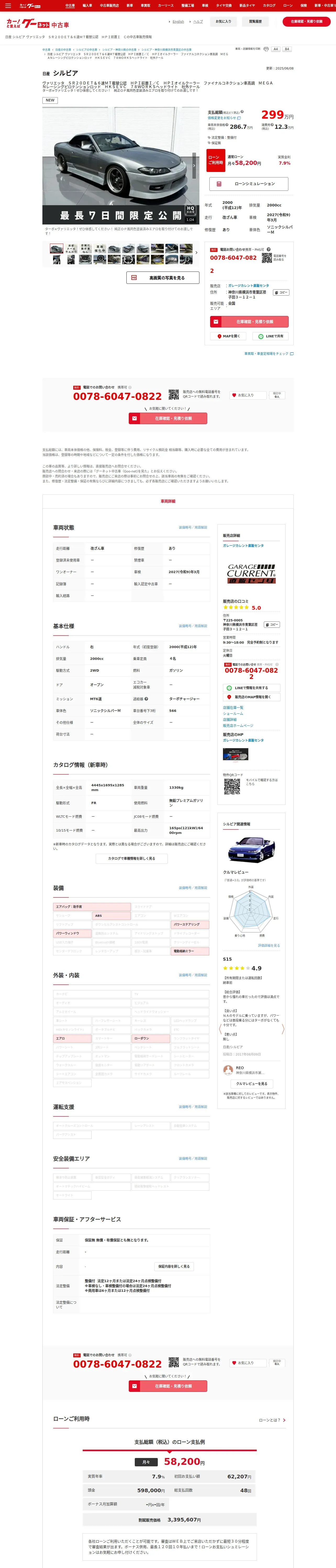This screenshot has height=1568, width=336.
Task: Click the calculator icon for loan simulation
Action: coord(220,184)
